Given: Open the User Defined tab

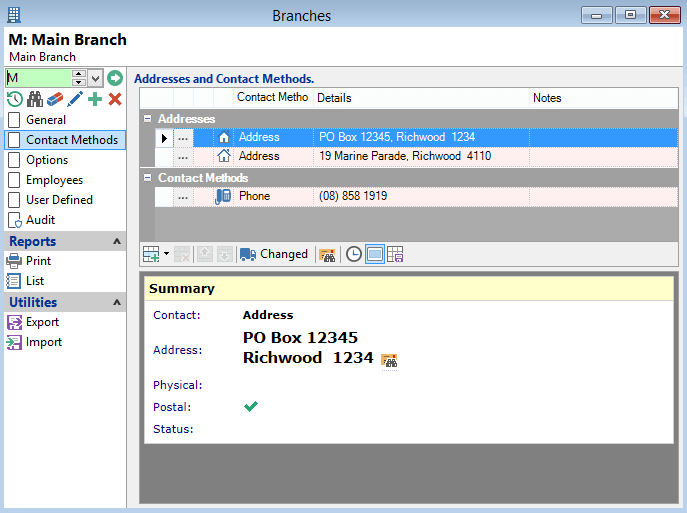Looking at the screenshot, I should (65, 200).
